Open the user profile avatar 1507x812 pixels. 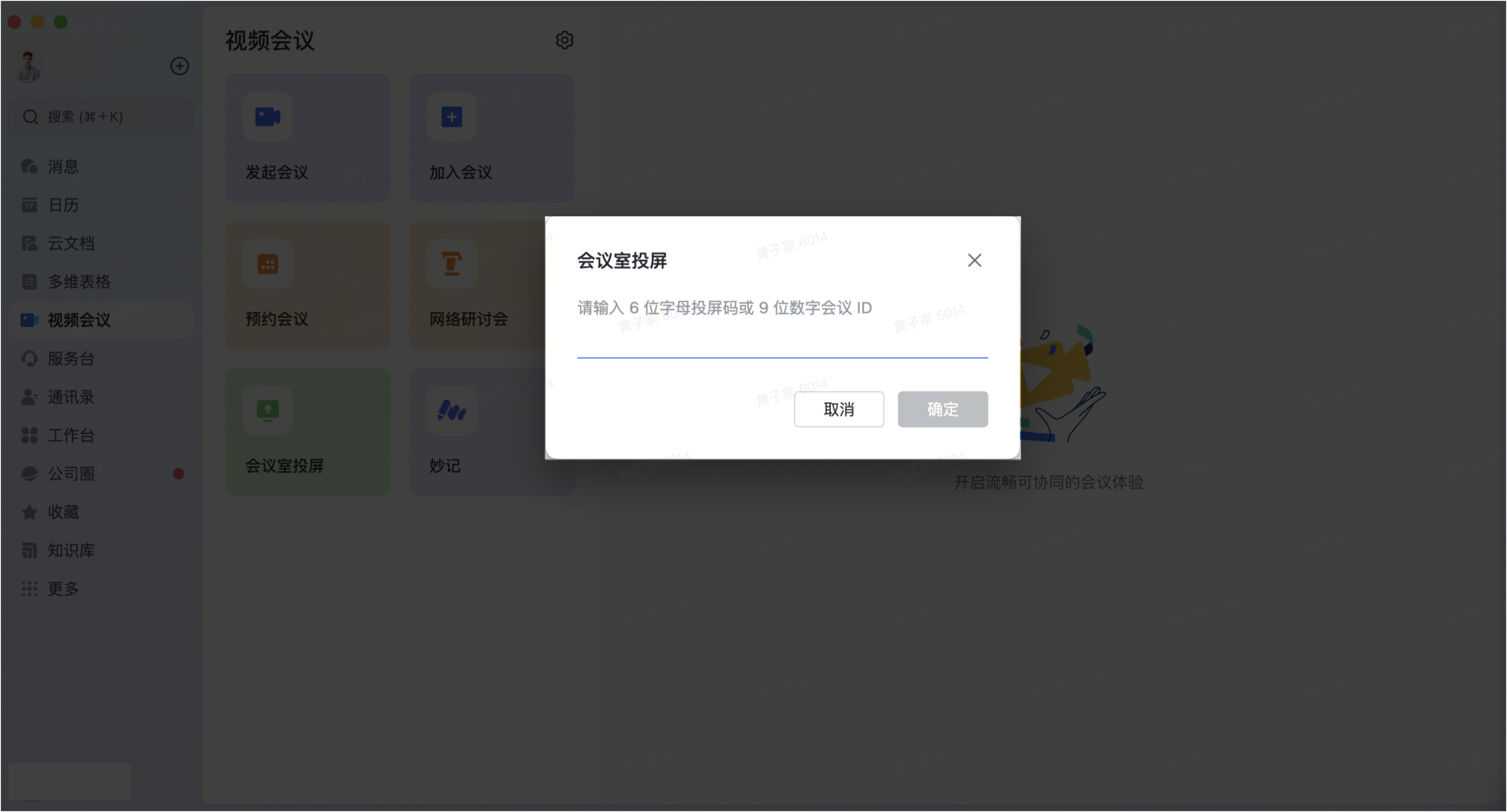pyautogui.click(x=28, y=66)
